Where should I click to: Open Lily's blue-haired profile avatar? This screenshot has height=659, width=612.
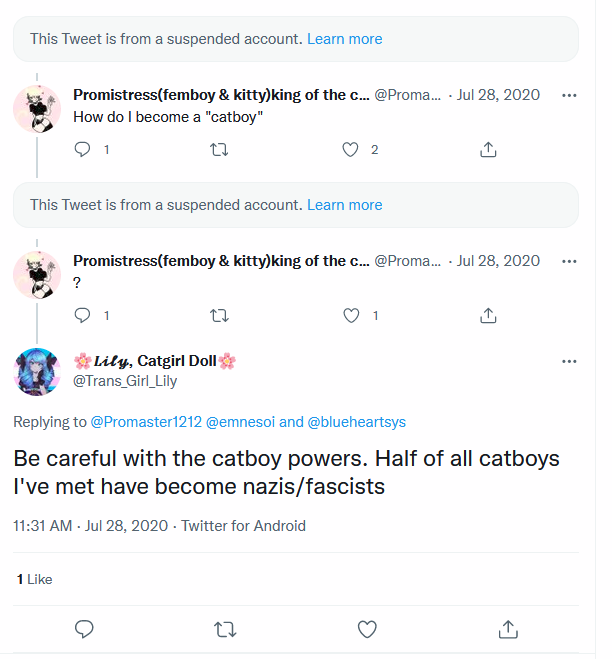pos(37,372)
